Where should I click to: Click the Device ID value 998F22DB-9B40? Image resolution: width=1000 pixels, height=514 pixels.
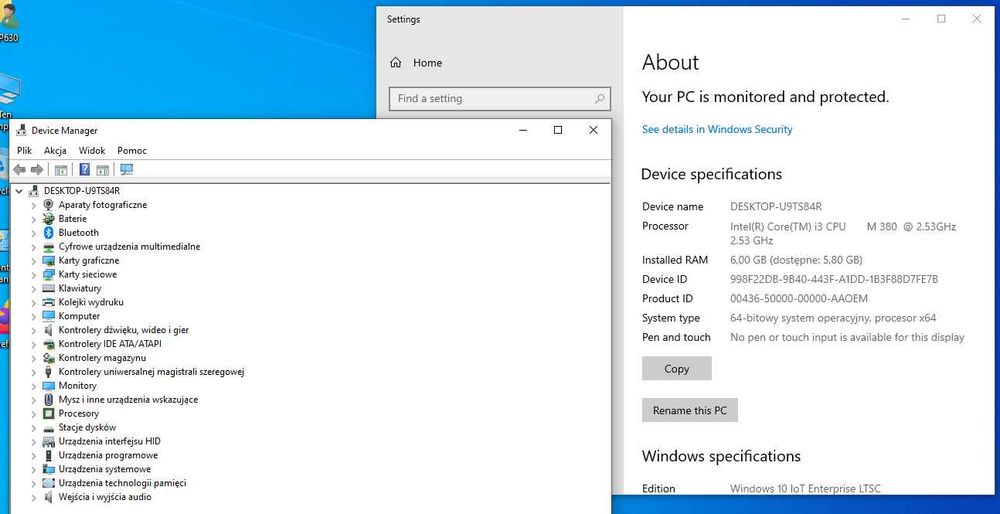tap(834, 279)
